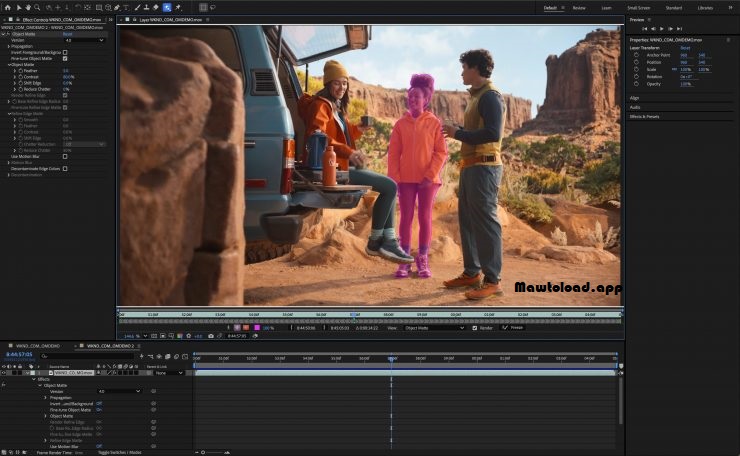
Task: Select the Eraser tool
Action: pyautogui.click(x=156, y=8)
